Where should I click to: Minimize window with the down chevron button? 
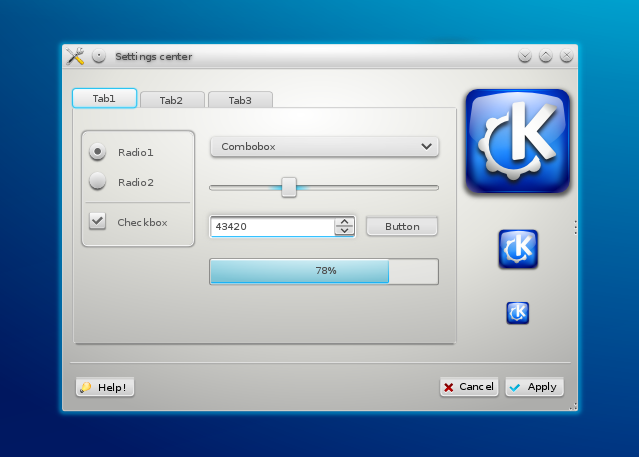(x=525, y=55)
